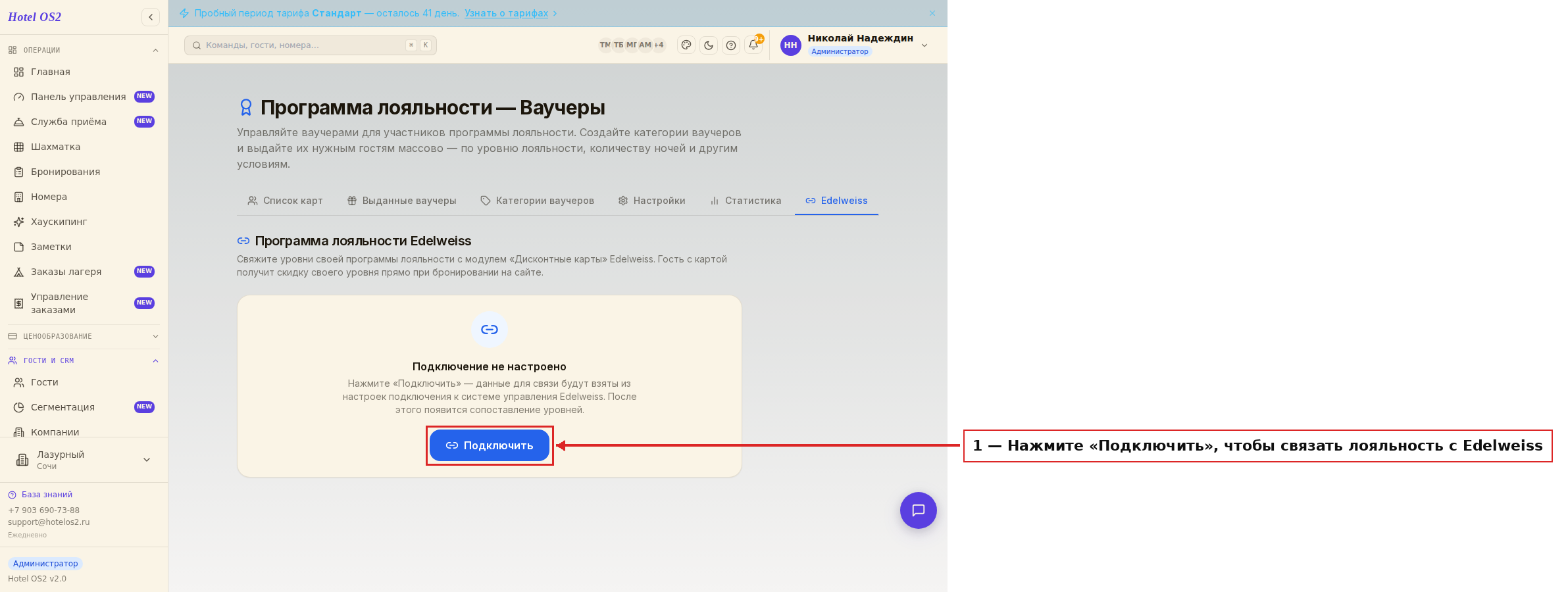
Task: Switch to the Статистика tab
Action: click(x=746, y=201)
